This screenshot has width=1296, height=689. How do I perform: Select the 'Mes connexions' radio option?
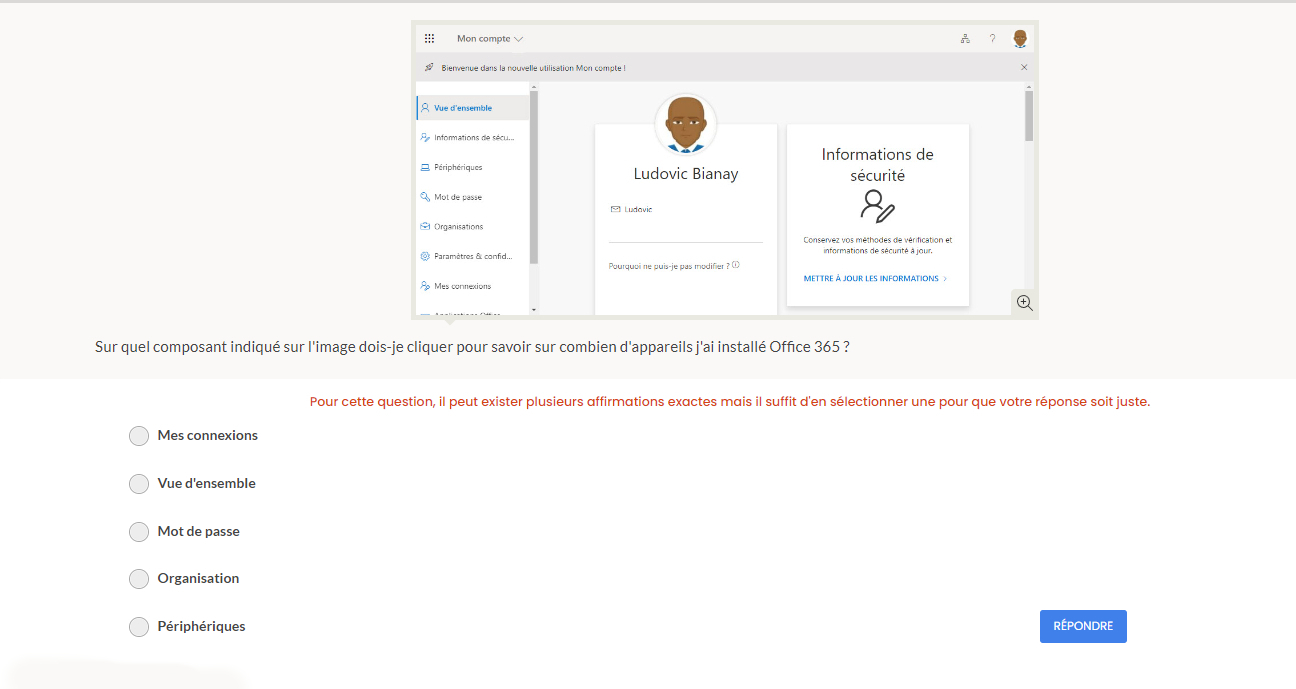tap(139, 436)
